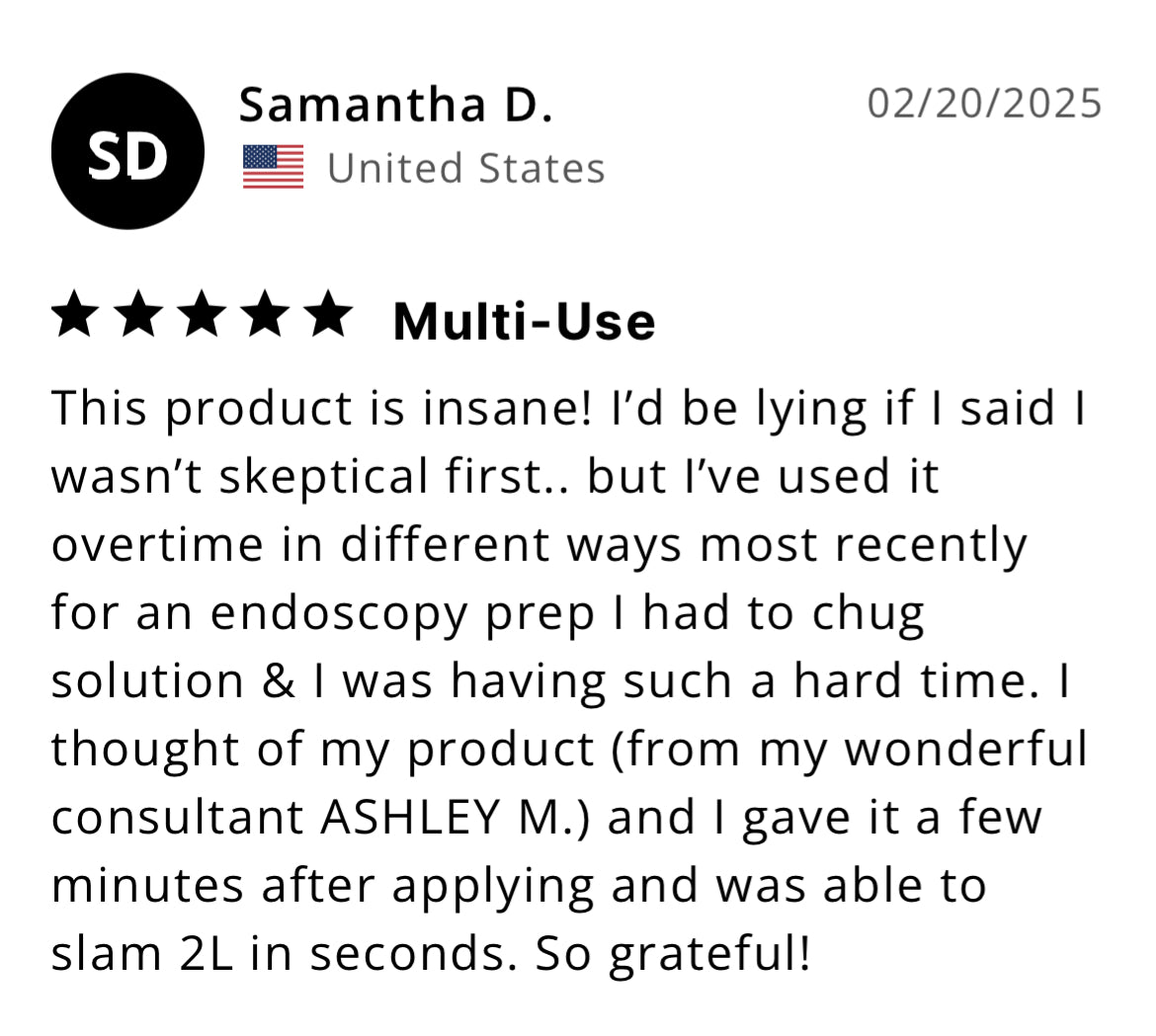Open the Samantha D. reviewer name
Image resolution: width=1156 pixels, height=1036 pixels.
[396, 105]
